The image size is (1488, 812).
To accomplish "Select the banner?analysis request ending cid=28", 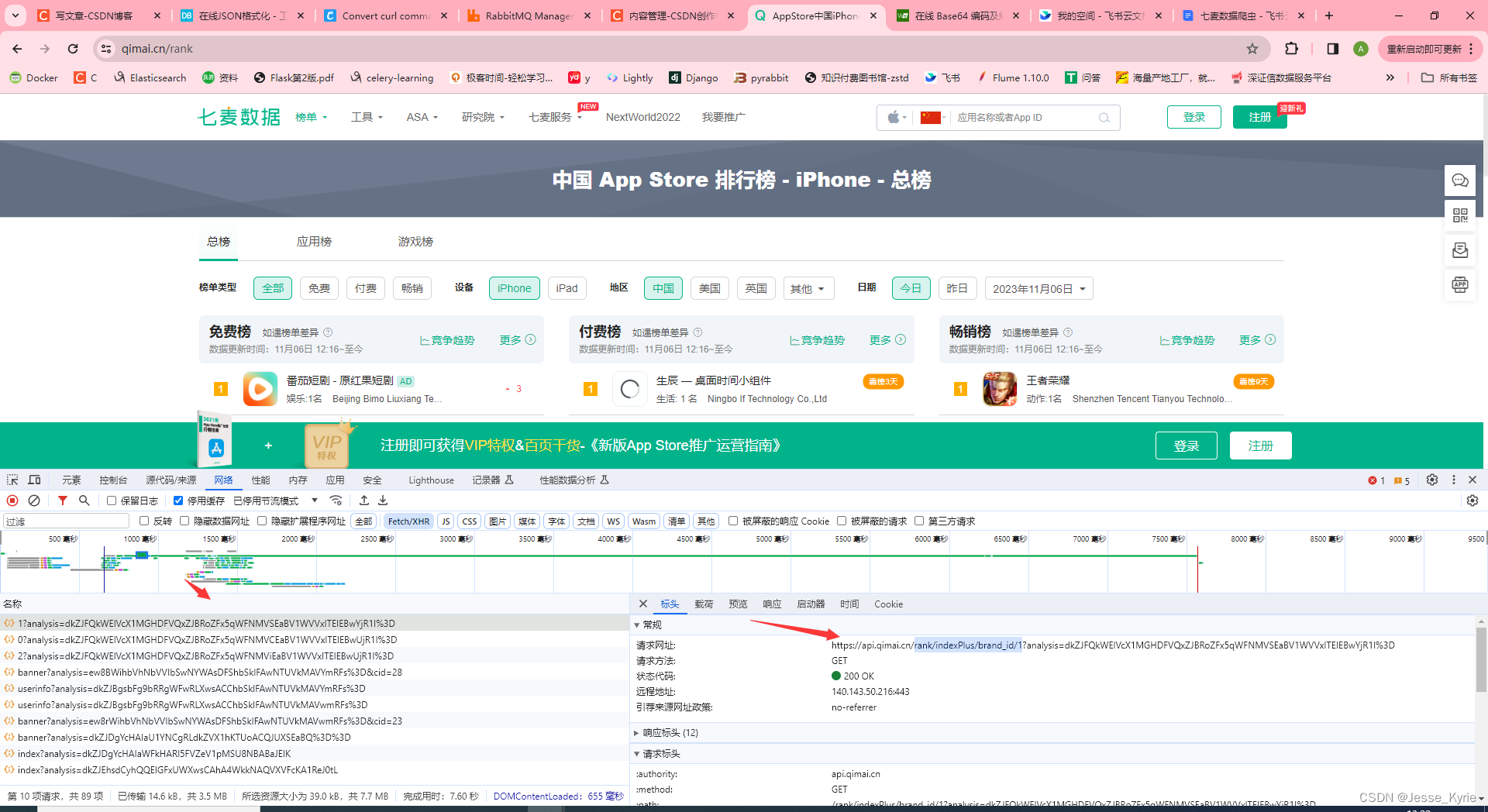I will (x=209, y=672).
